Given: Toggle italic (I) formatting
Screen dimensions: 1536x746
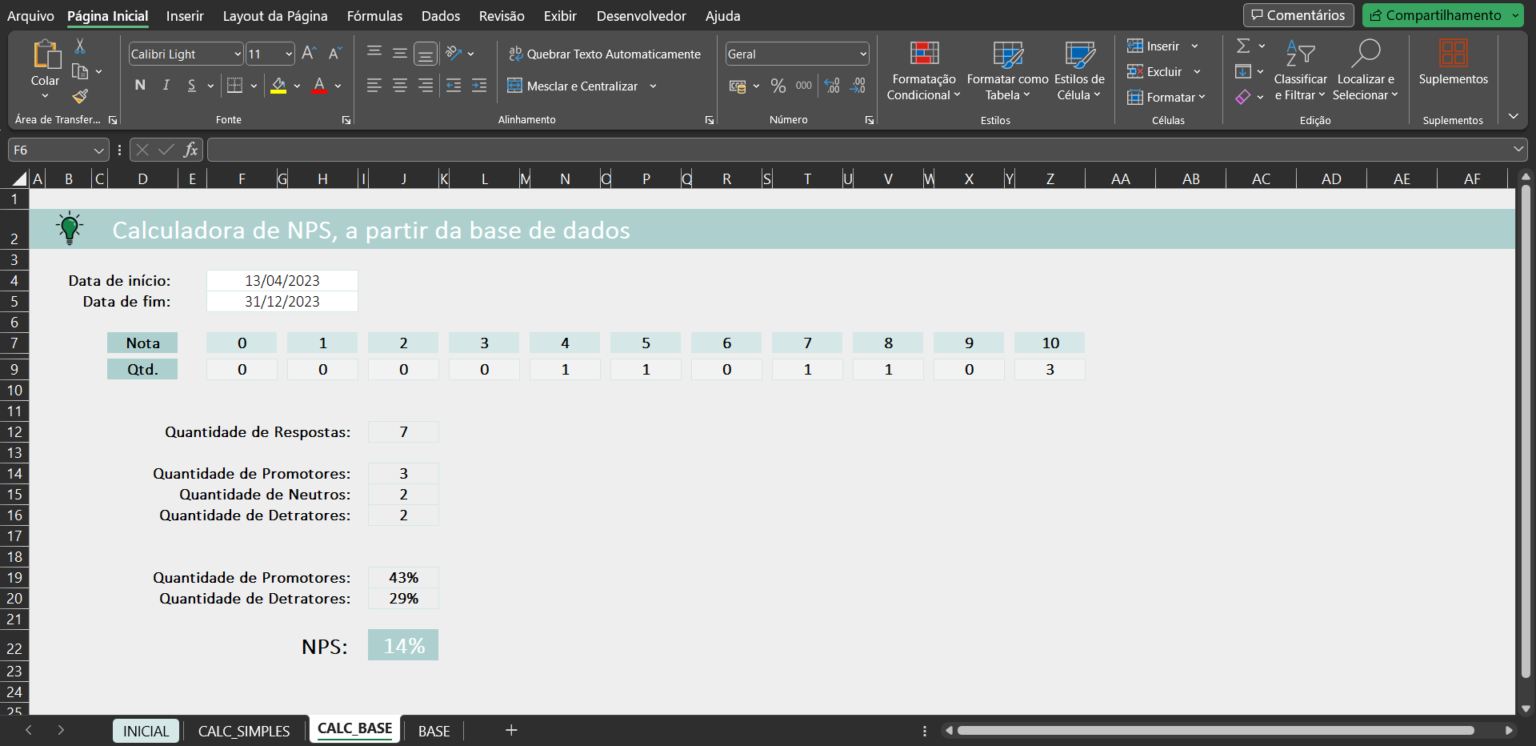Looking at the screenshot, I should [165, 85].
